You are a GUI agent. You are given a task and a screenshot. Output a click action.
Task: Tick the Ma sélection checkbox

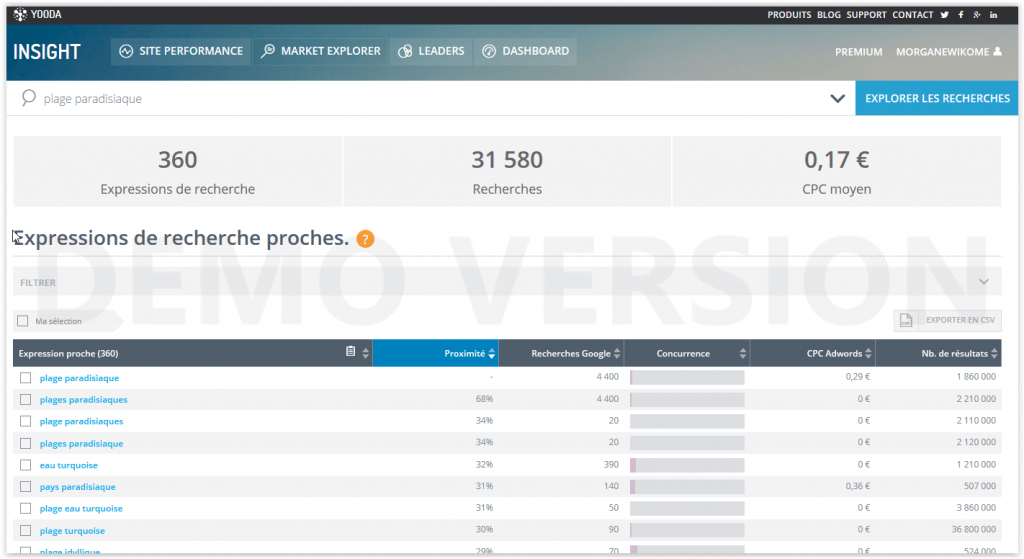23,321
